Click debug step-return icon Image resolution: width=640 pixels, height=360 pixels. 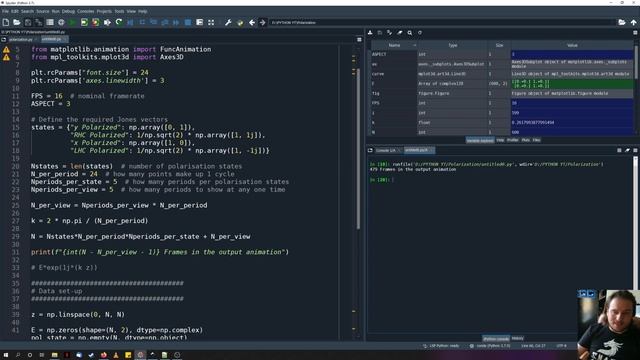[x=165, y=22]
